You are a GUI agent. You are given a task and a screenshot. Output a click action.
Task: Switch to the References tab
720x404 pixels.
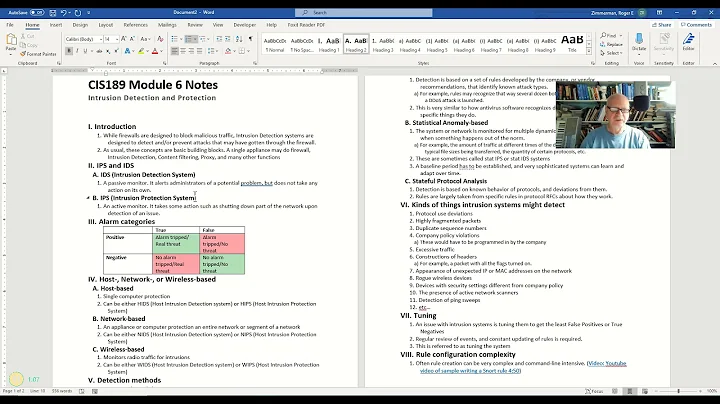[x=135, y=25]
